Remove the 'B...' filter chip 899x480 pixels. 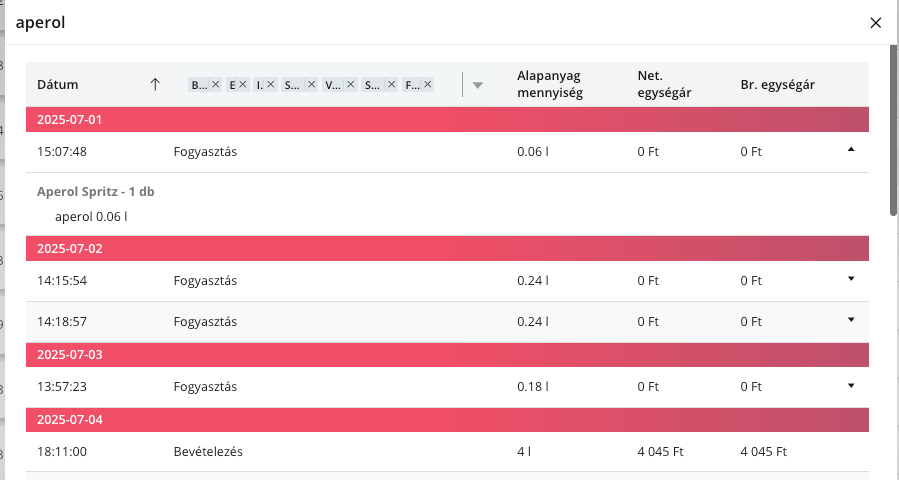coord(215,85)
